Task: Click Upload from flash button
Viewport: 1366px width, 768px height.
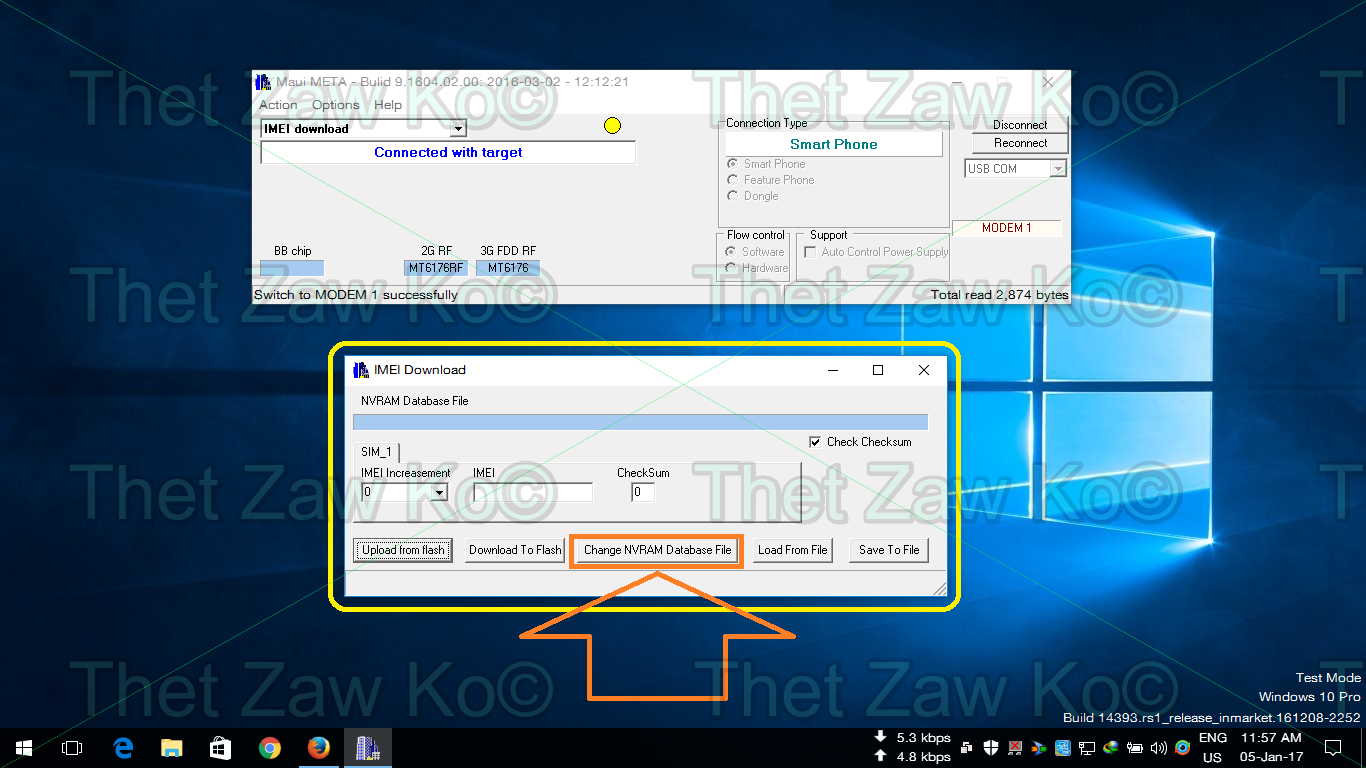Action: click(x=403, y=550)
